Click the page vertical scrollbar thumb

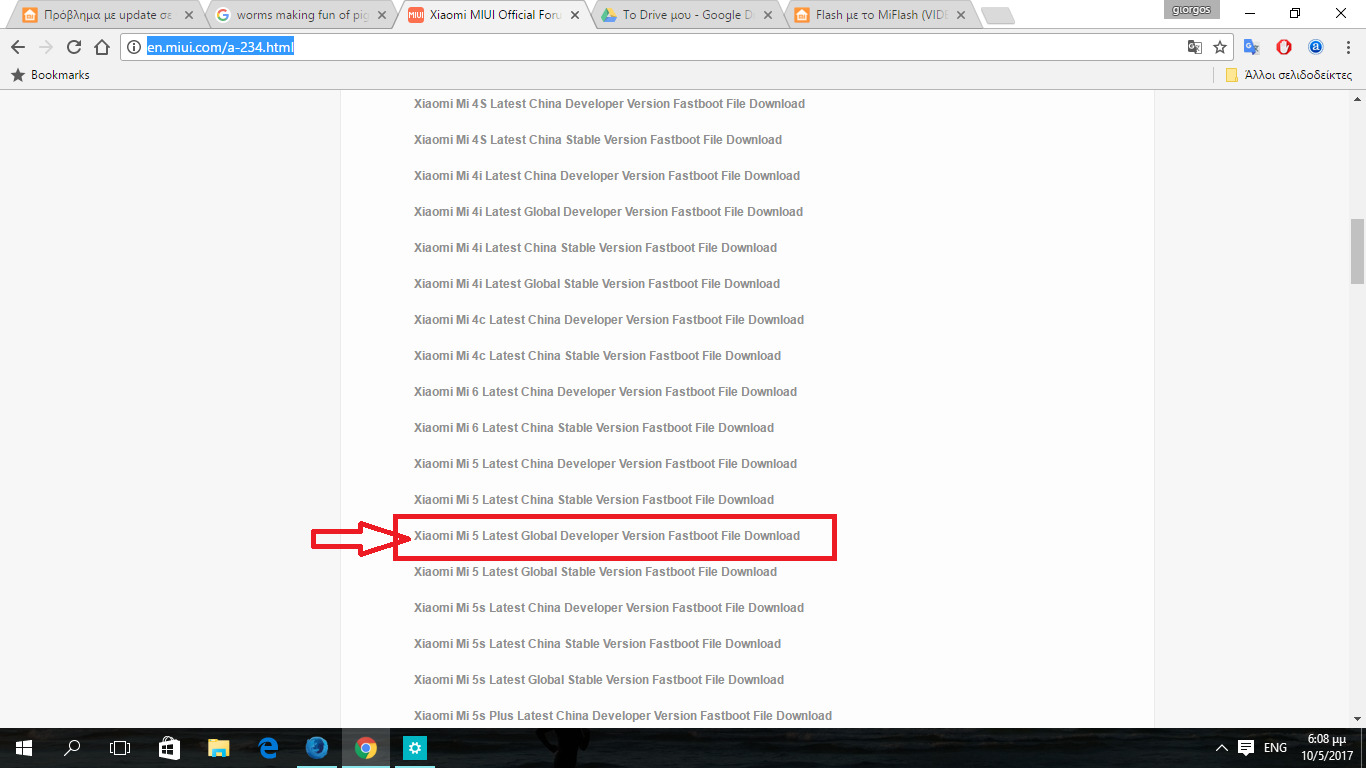[1357, 251]
